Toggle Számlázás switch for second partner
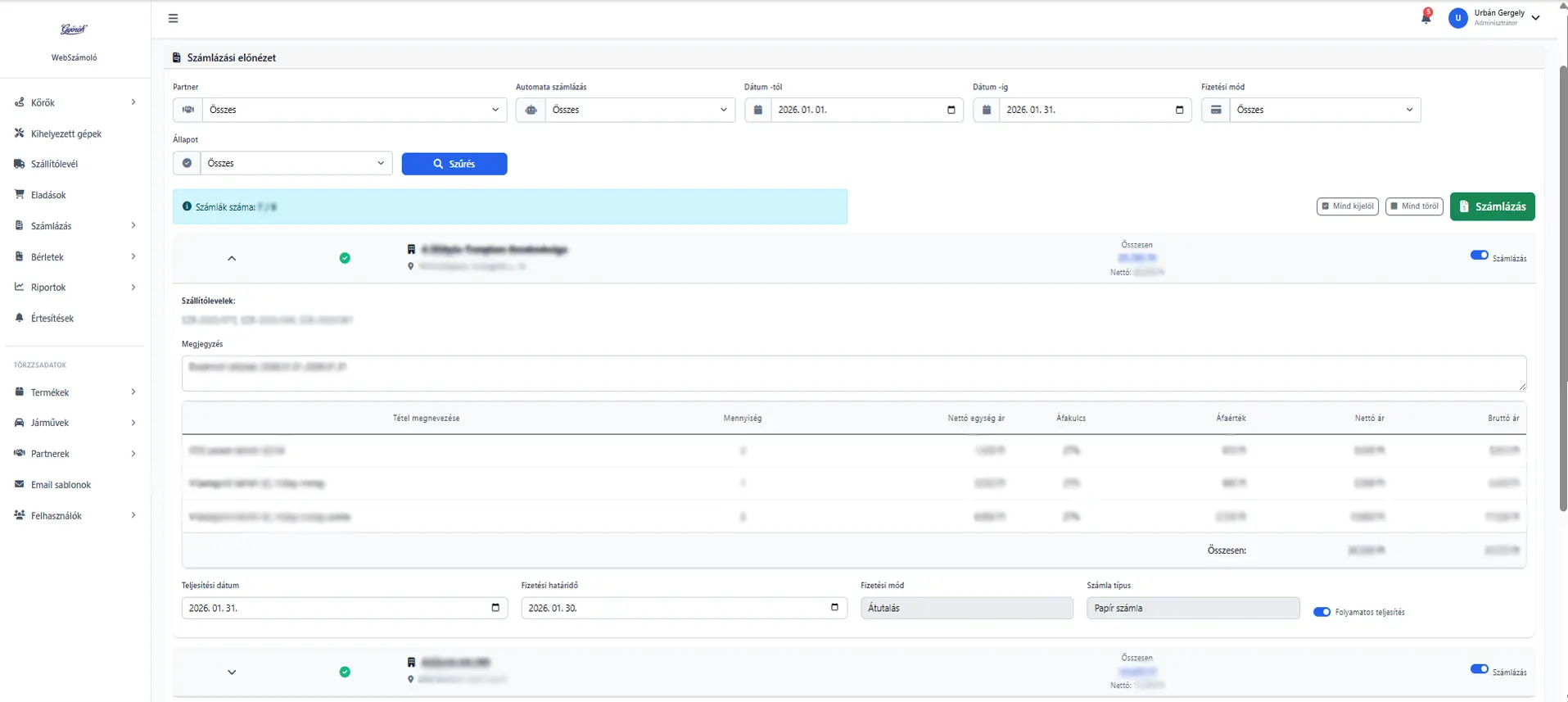Screen dimensions: 1568x702 tap(1479, 669)
